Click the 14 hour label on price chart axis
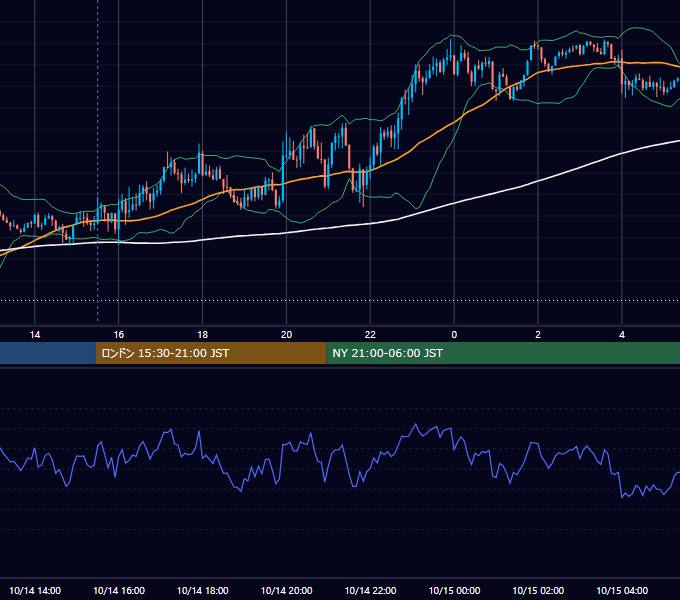The width and height of the screenshot is (680, 600). 35,334
